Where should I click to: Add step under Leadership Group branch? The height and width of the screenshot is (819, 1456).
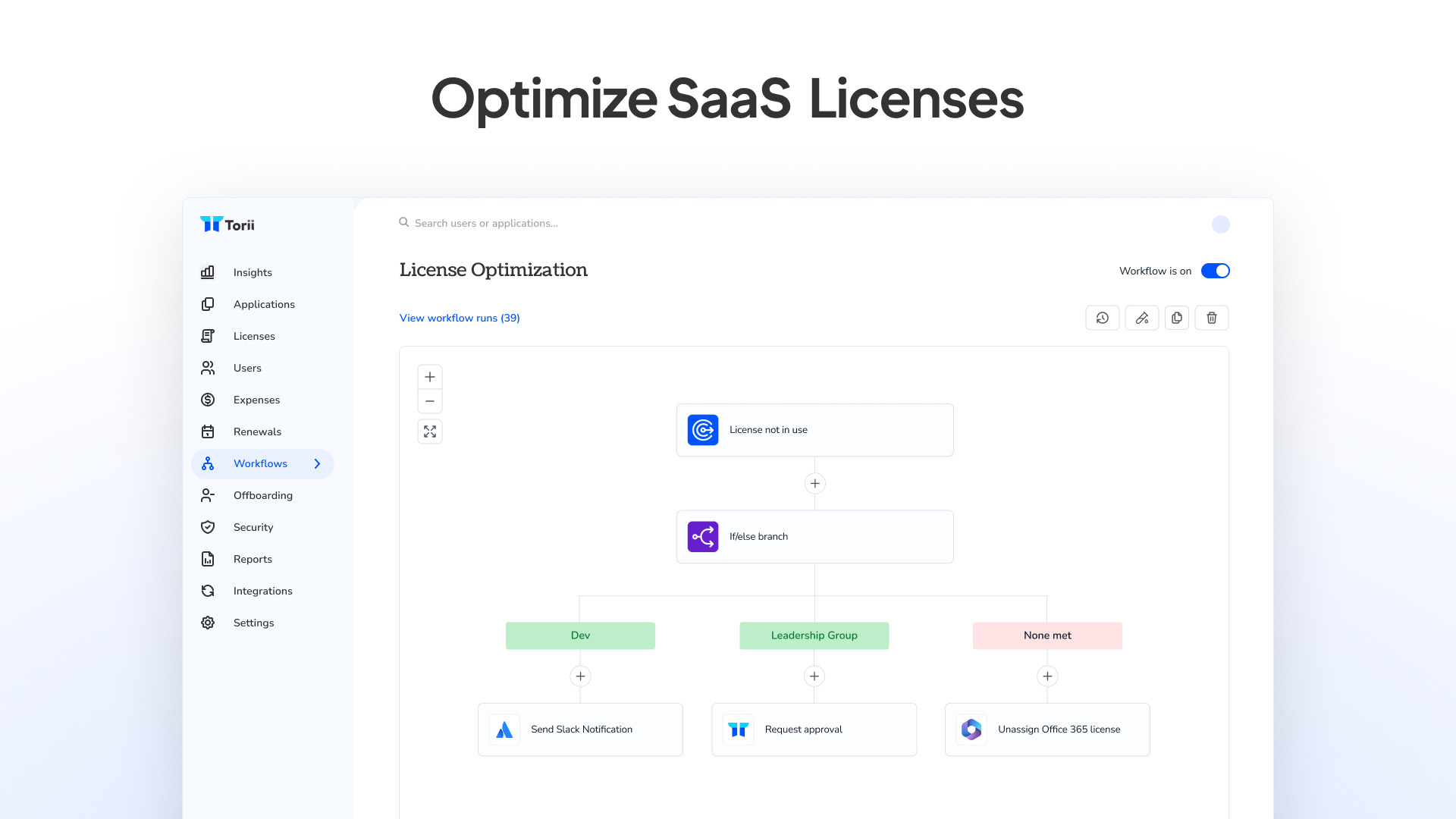[x=814, y=676]
